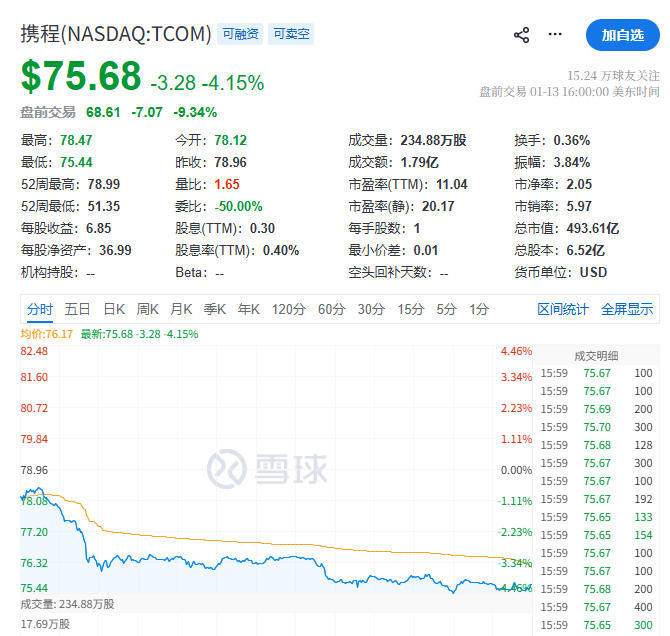
Task: Open the 周K chart tab
Action: [x=147, y=309]
